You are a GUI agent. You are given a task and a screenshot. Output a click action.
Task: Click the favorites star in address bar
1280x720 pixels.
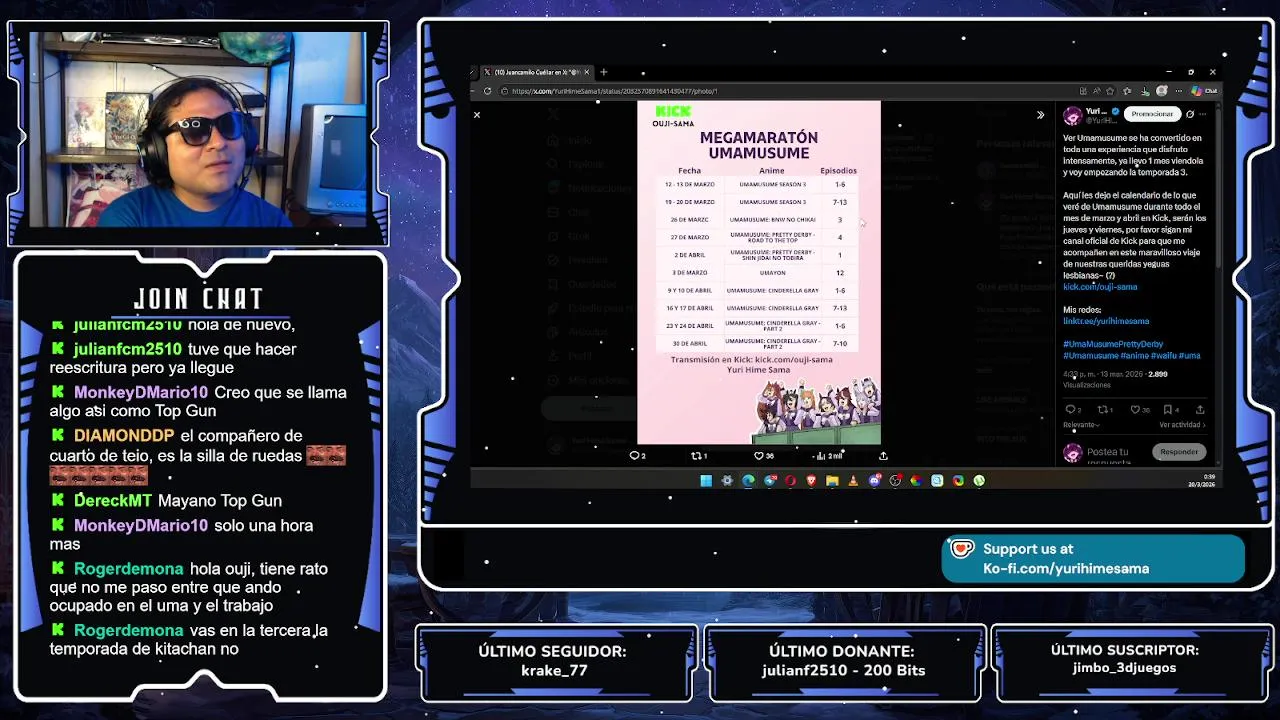tap(1110, 91)
